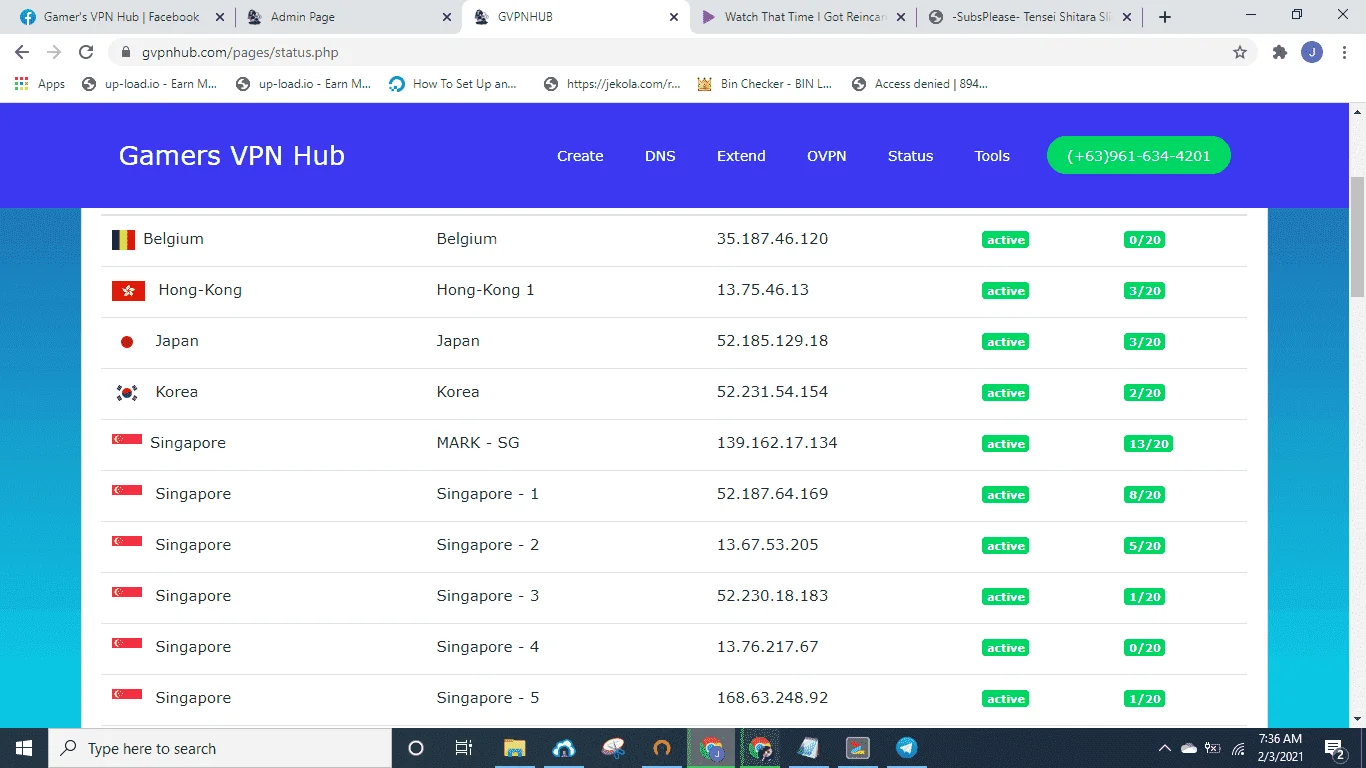This screenshot has width=1366, height=768.
Task: Click the Korea flag icon
Action: [x=127, y=393]
